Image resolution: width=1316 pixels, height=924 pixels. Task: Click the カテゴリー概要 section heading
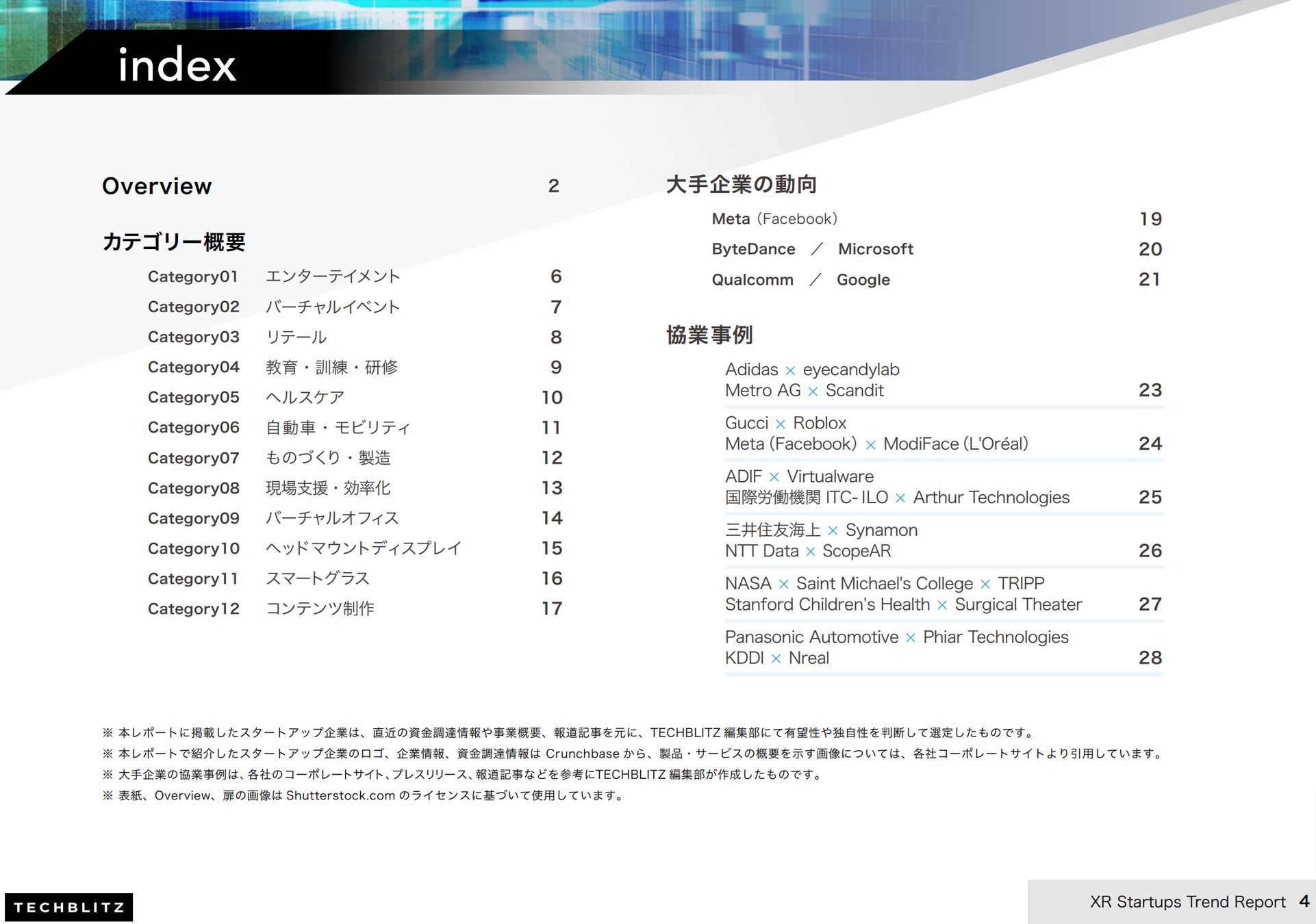click(173, 242)
